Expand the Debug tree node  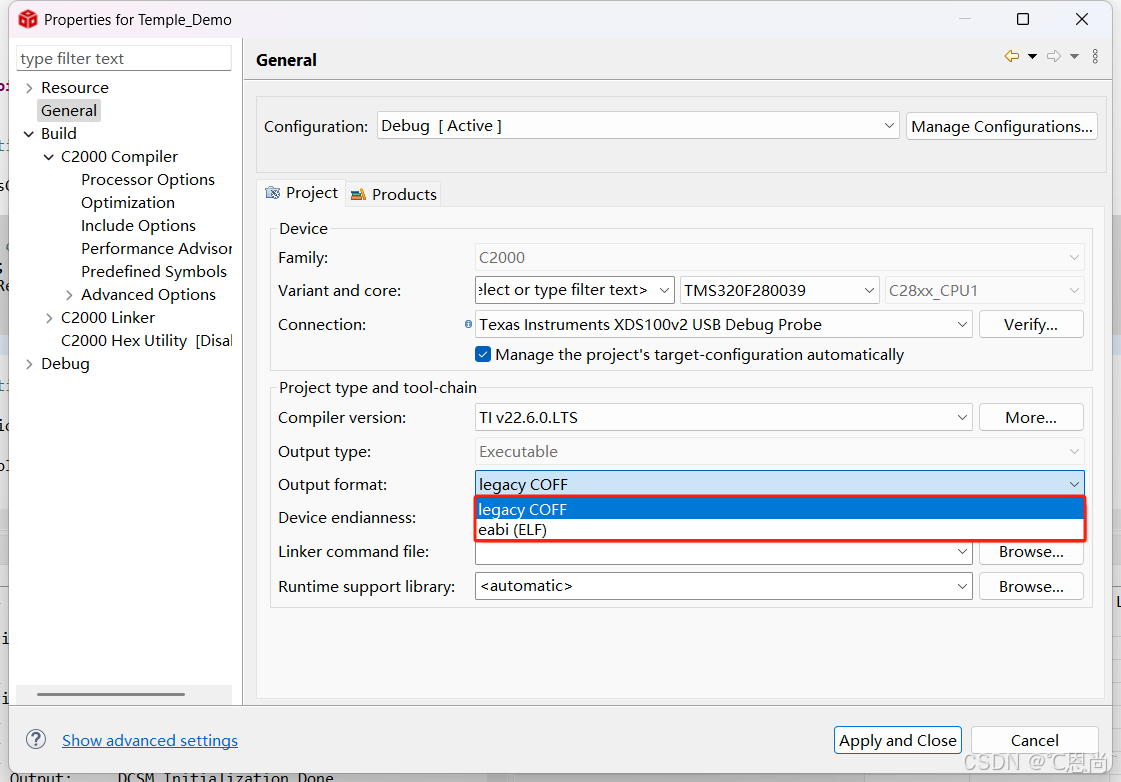click(x=29, y=364)
